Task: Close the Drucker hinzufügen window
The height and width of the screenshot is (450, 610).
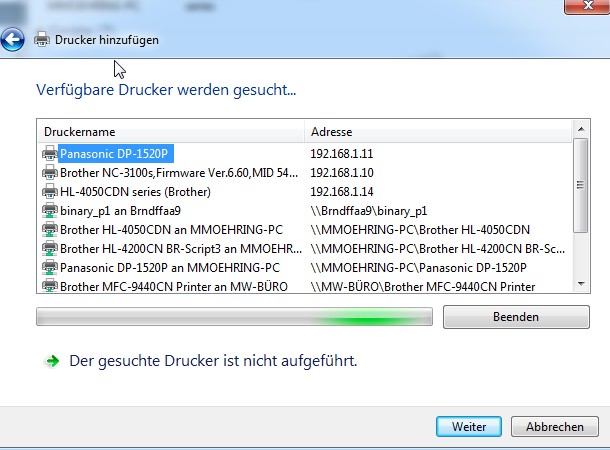Action: click(587, 6)
